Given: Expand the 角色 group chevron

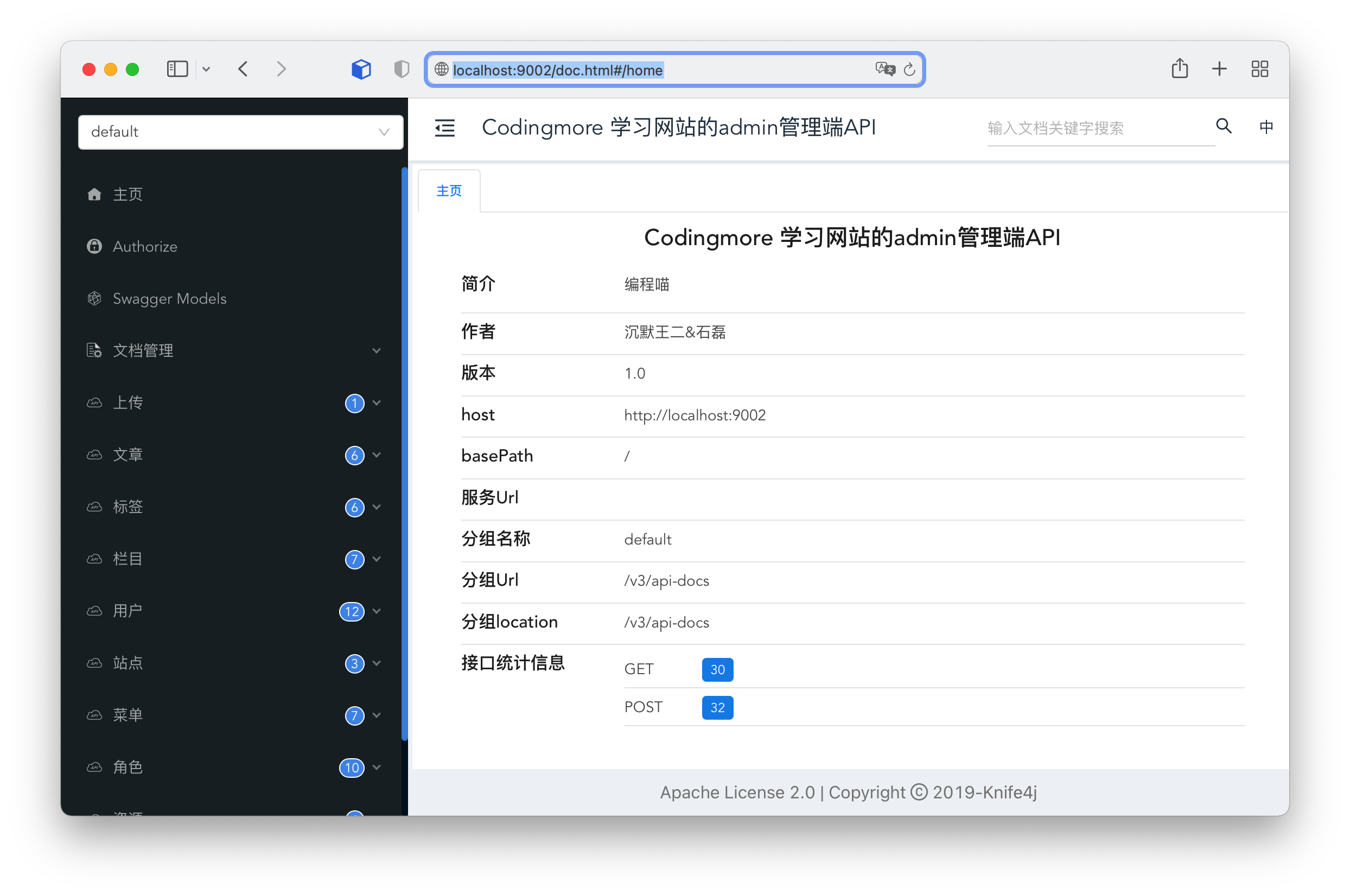Looking at the screenshot, I should click(x=377, y=767).
